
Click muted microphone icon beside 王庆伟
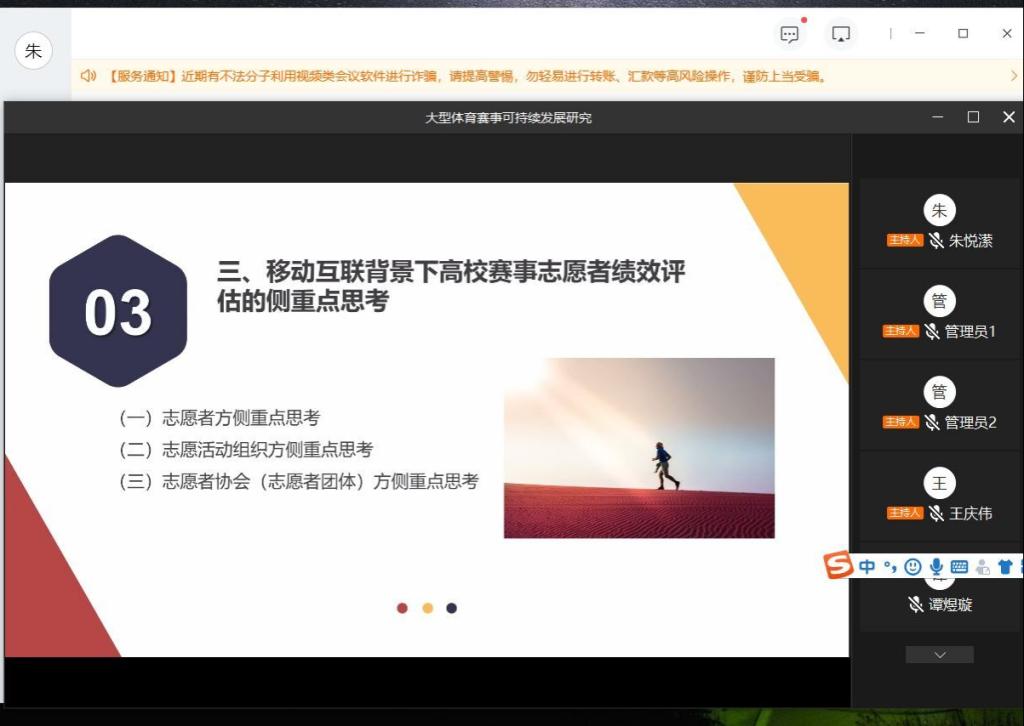pos(936,513)
